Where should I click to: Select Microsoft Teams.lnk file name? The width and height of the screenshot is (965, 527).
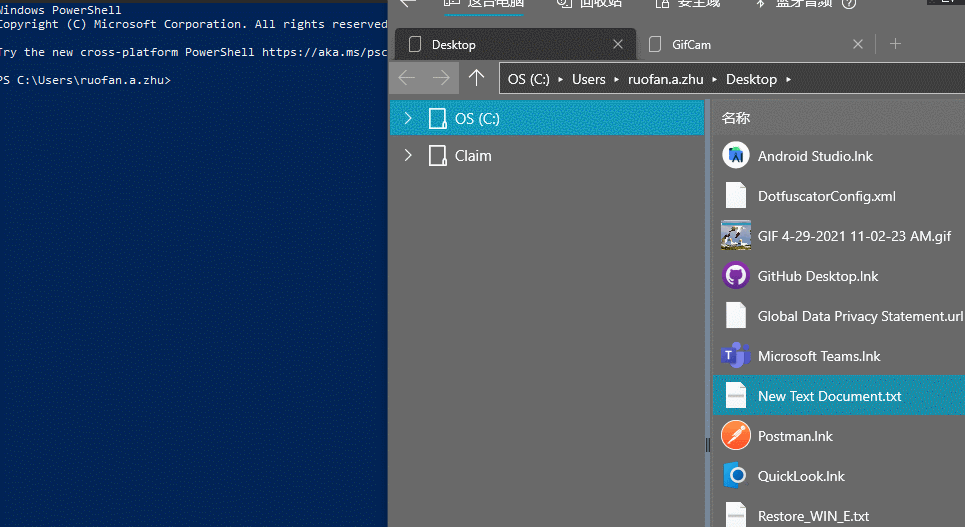(x=819, y=356)
